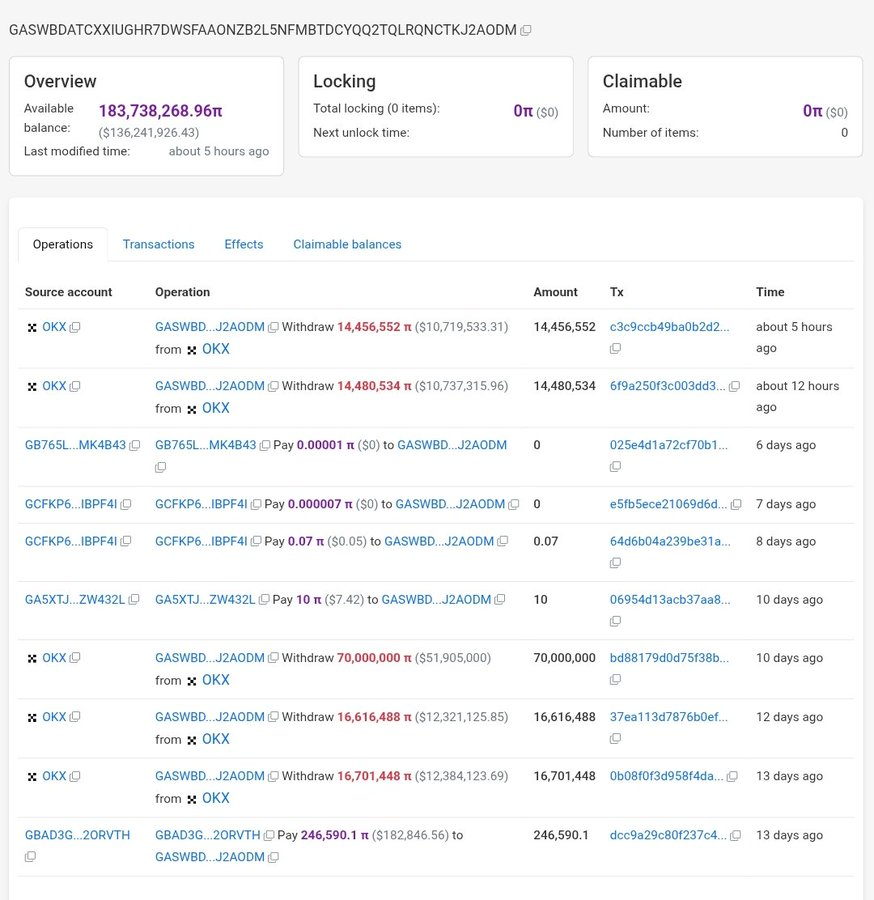Copy transaction hash dcc9a29c80f237c4

pyautogui.click(x=735, y=836)
